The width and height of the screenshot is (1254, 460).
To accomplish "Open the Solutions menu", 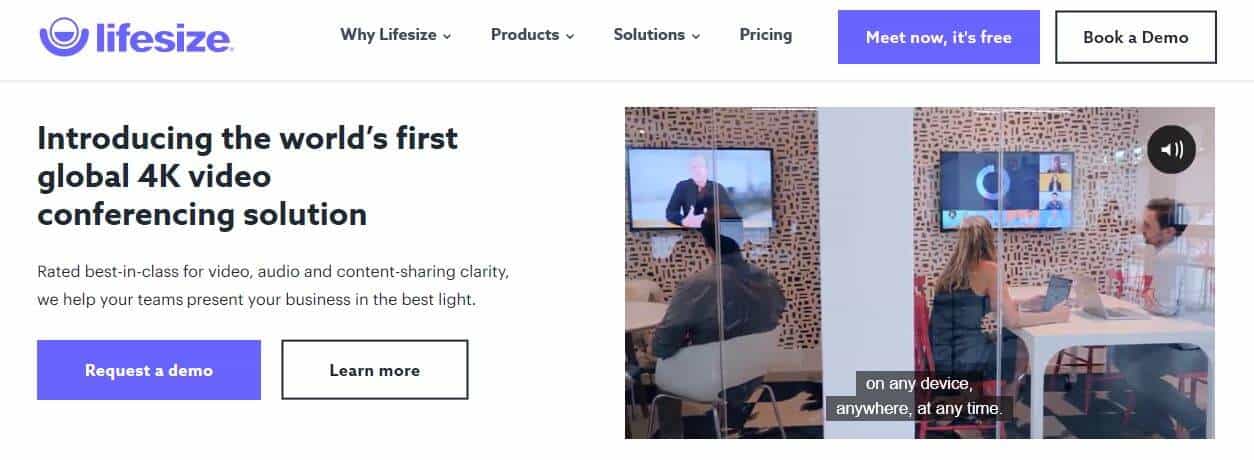I will click(x=649, y=35).
